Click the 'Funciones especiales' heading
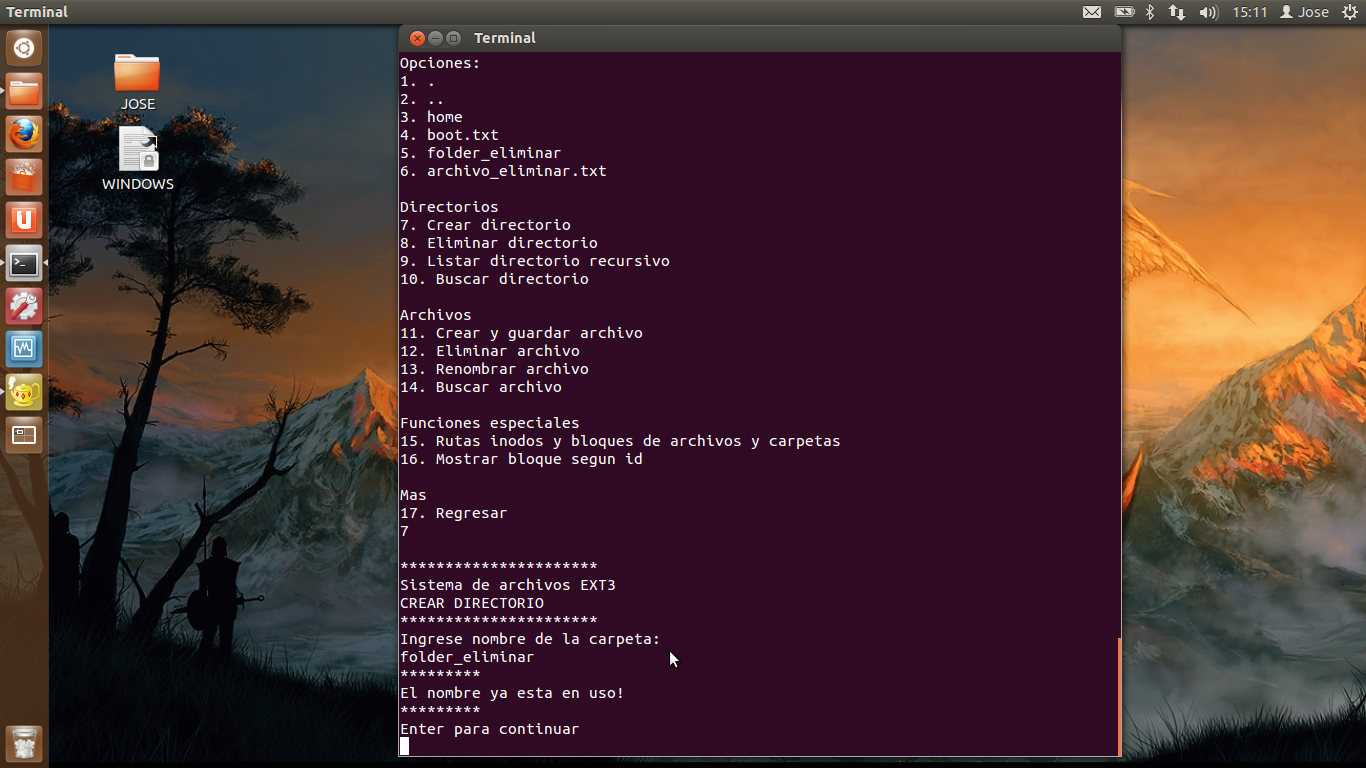Viewport: 1366px width, 768px height. [x=490, y=423]
